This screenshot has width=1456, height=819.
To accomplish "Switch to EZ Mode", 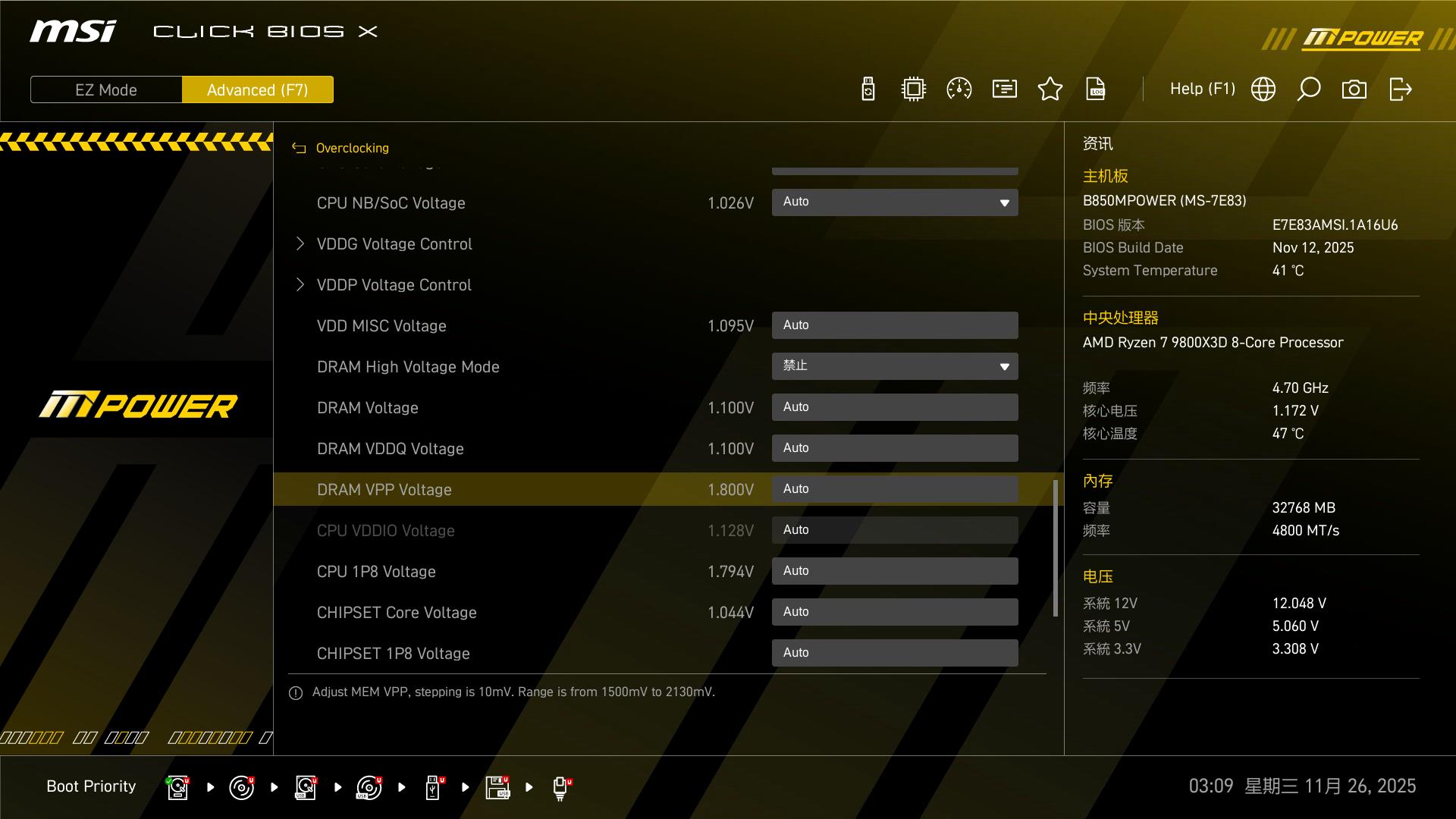I will 106,89.
